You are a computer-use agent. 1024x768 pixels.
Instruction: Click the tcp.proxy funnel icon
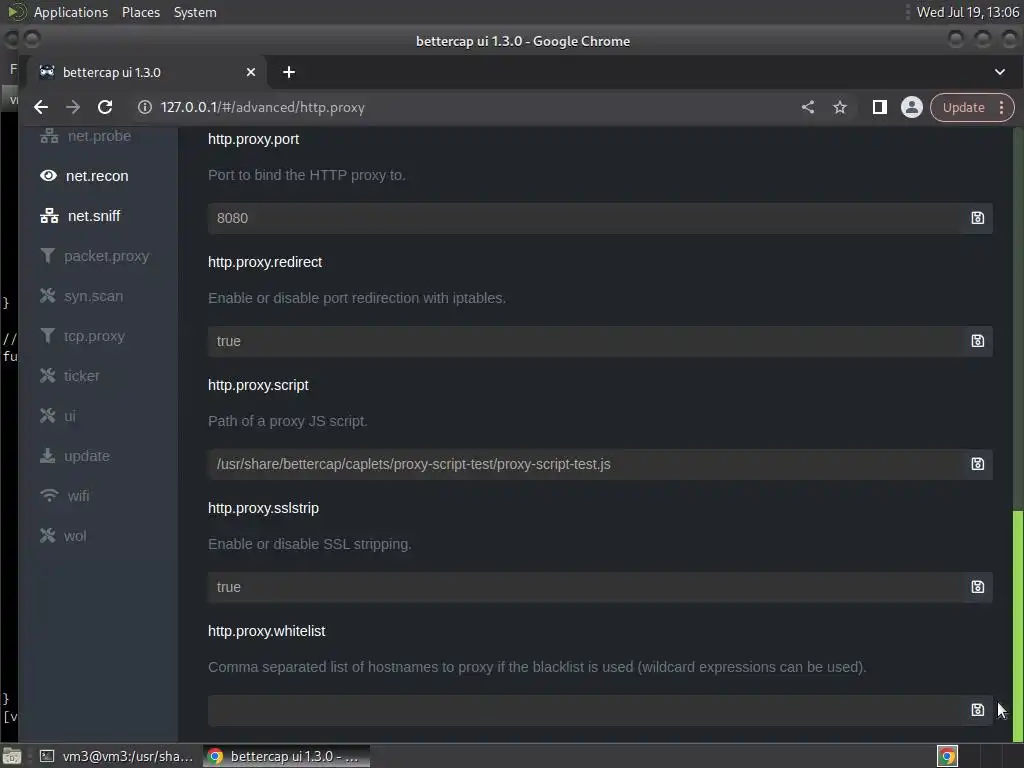pos(47,335)
